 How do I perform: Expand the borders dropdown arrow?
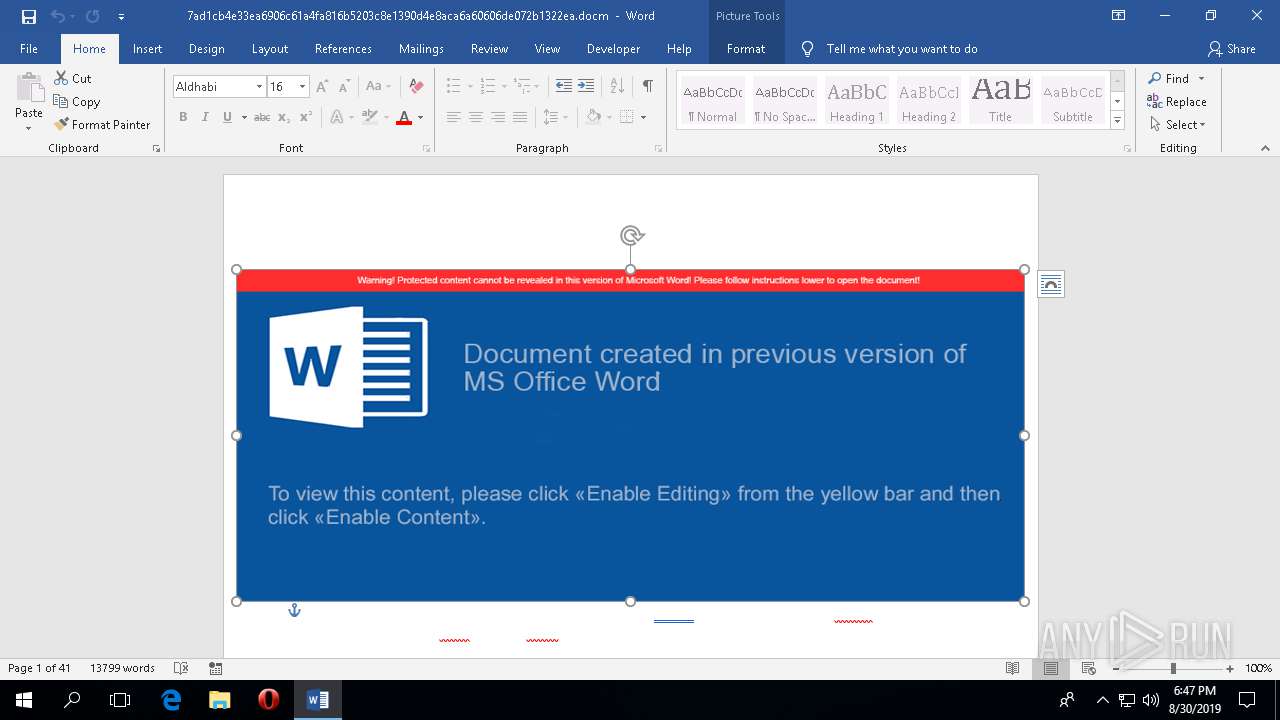coord(643,118)
